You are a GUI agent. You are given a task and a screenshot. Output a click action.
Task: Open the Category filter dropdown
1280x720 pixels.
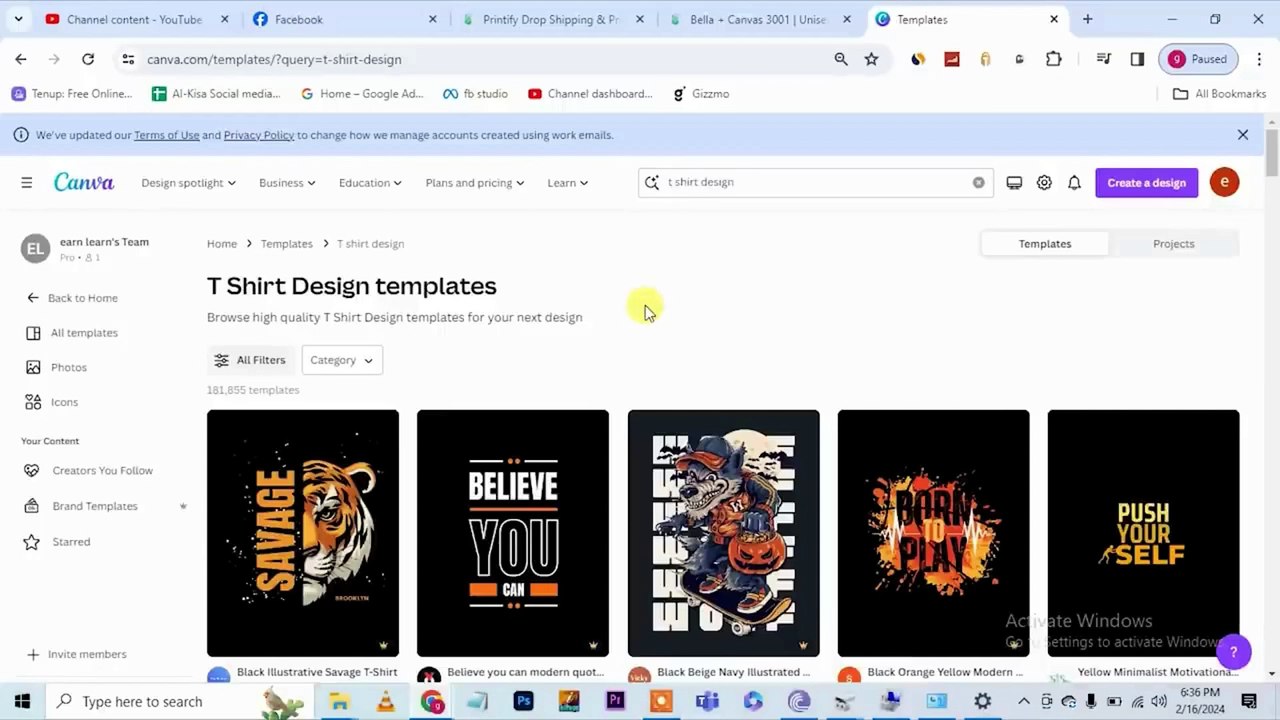pyautogui.click(x=341, y=360)
